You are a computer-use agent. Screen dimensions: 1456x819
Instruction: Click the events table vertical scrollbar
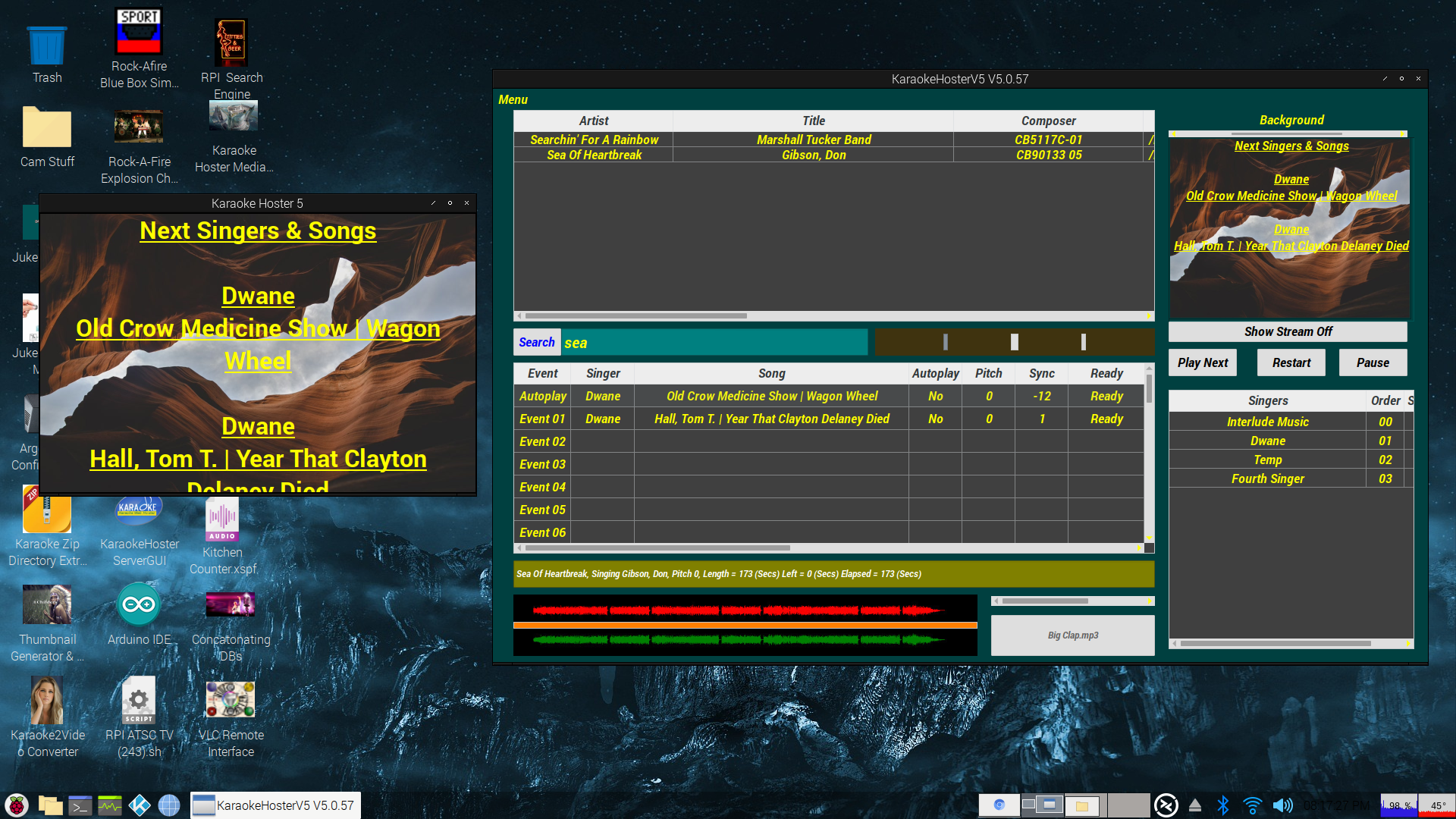click(x=1149, y=453)
